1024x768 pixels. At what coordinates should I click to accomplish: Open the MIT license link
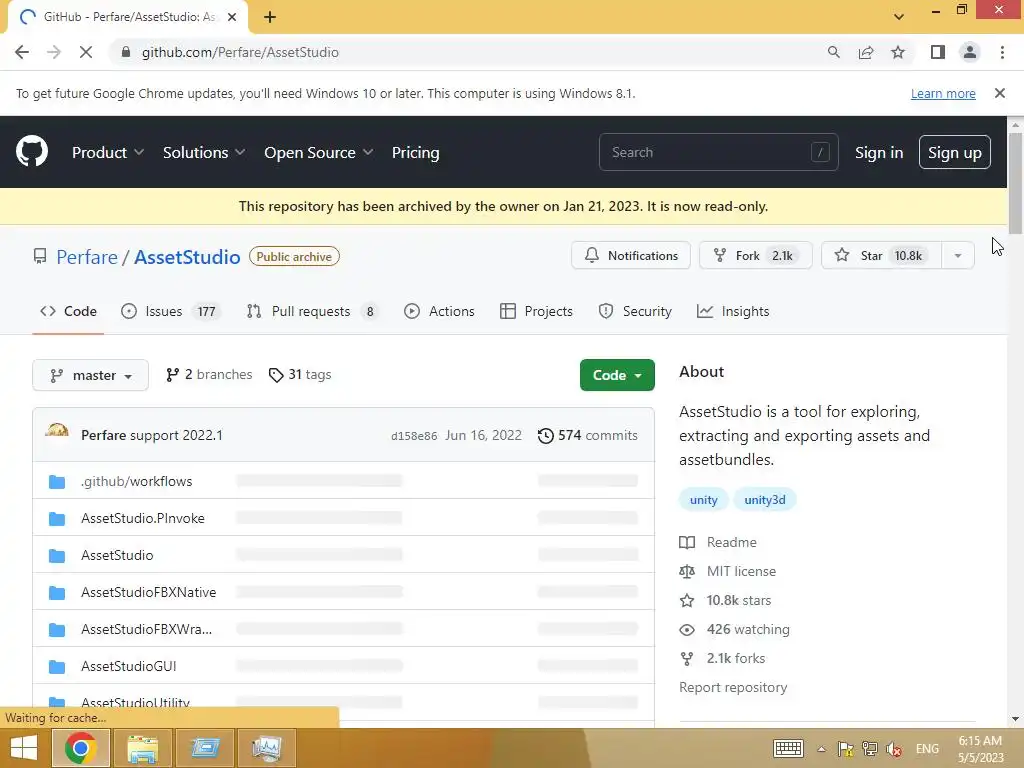click(728, 571)
